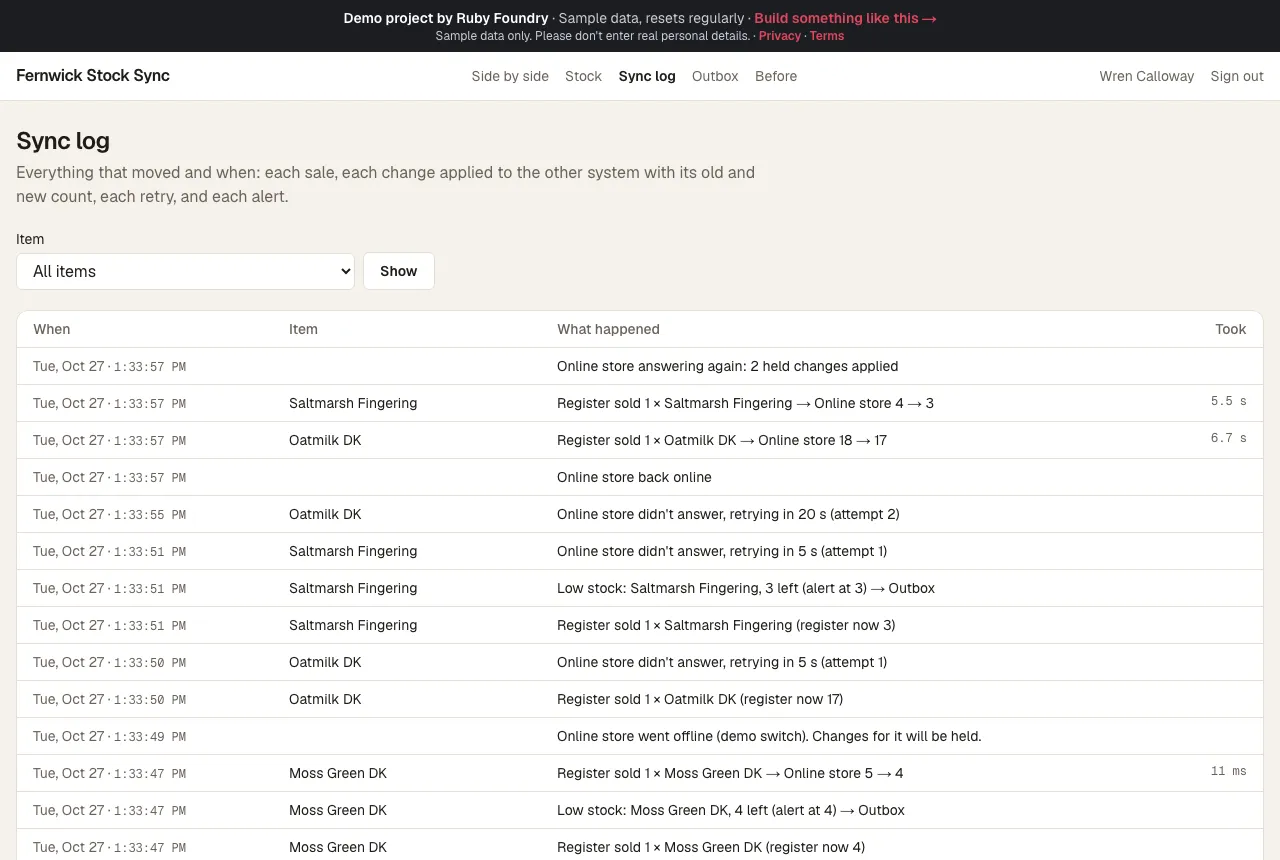Image resolution: width=1280 pixels, height=860 pixels.
Task: Click the '6.7 s' duration value
Action: coord(1229,438)
